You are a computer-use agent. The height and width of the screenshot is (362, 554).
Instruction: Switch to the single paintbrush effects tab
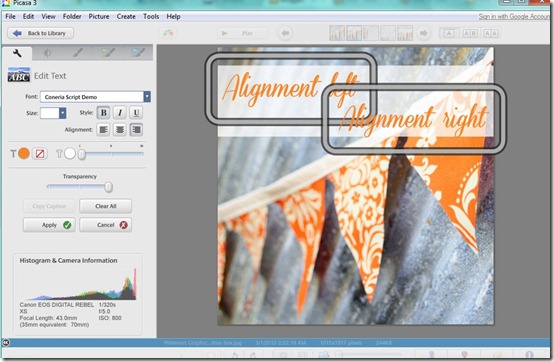tap(77, 53)
